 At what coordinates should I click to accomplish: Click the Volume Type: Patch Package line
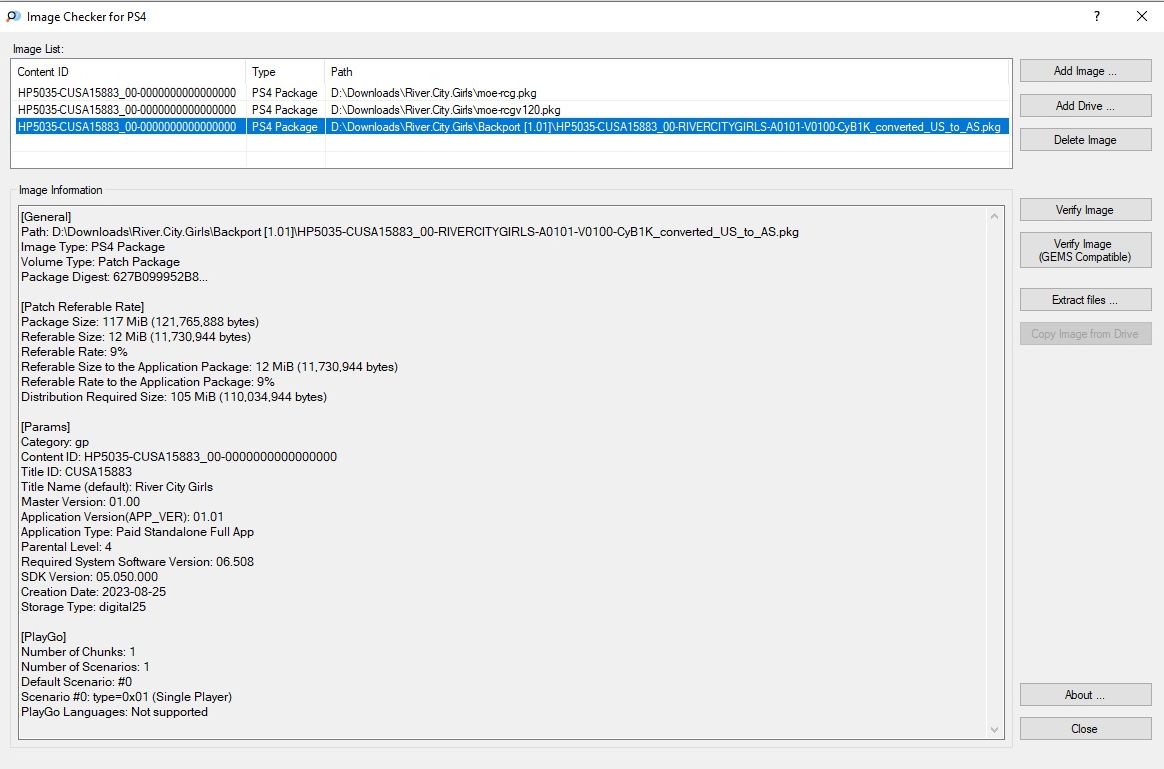[100, 262]
